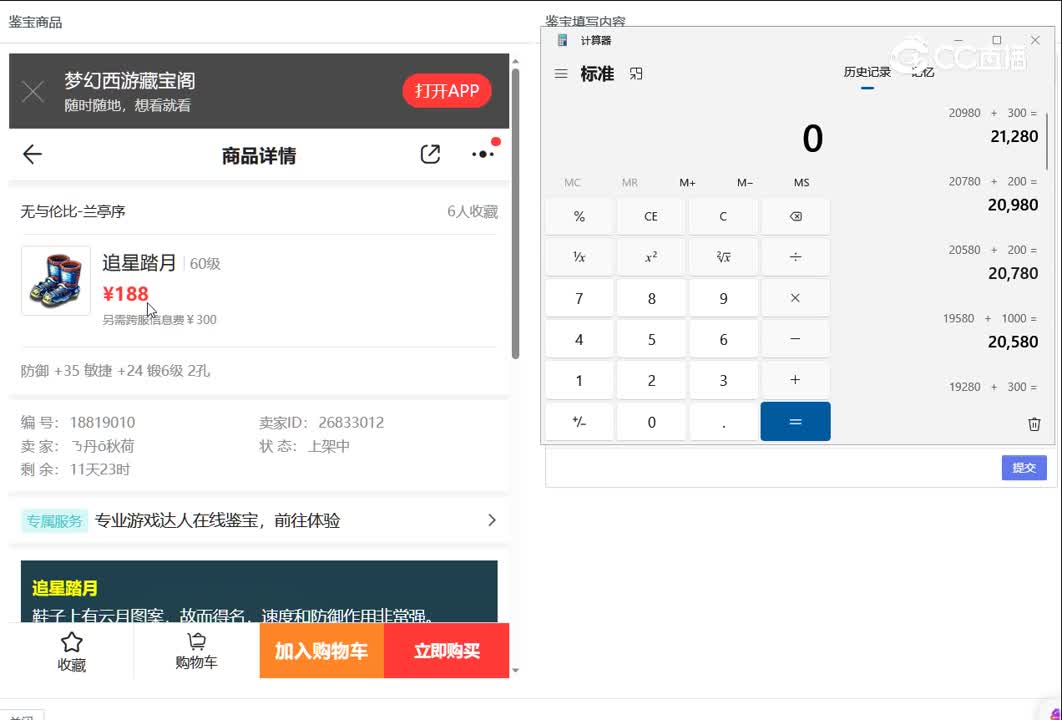
Task: Click calculator digit 2
Action: pos(651,381)
